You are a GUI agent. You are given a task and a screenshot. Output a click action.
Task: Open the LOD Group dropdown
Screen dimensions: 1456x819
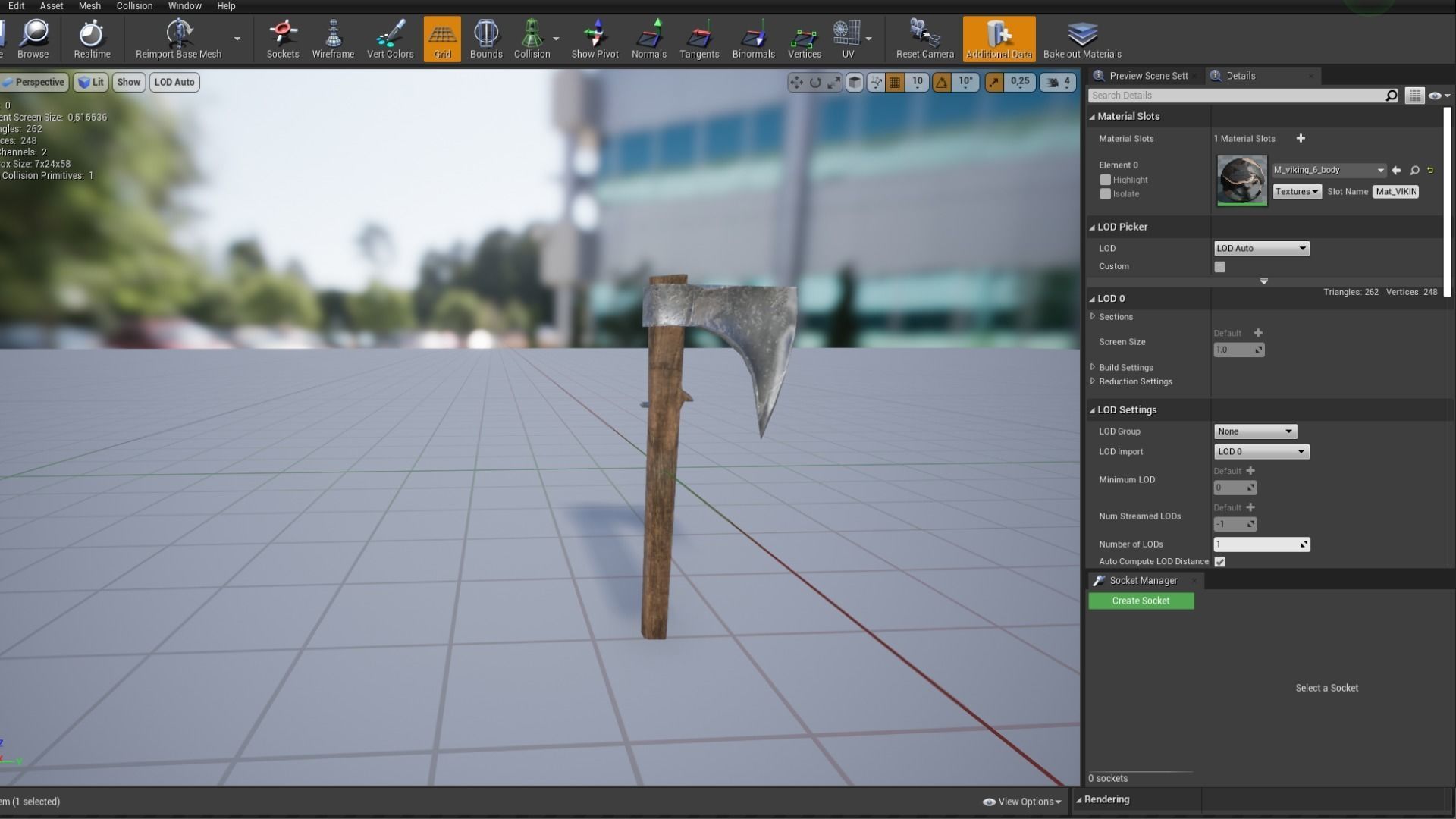(x=1255, y=431)
